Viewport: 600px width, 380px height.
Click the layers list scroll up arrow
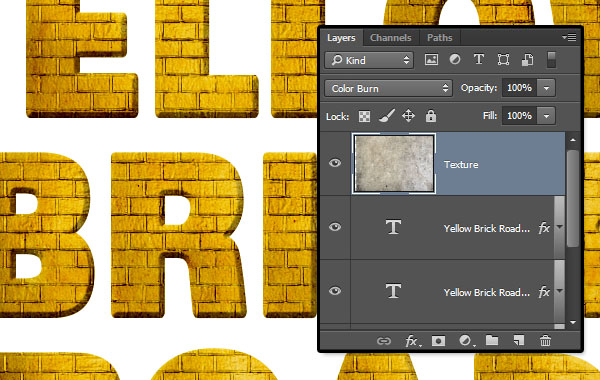tap(573, 140)
